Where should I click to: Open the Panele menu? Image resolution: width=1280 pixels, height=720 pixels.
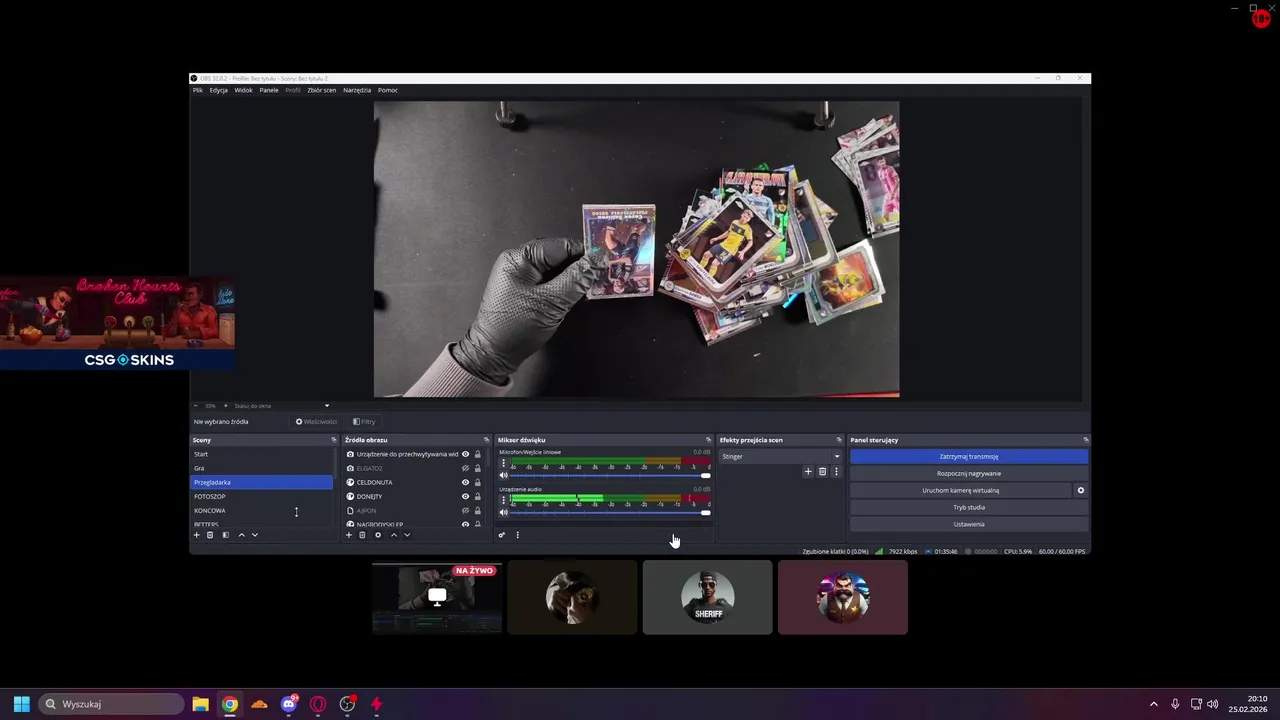pos(269,90)
